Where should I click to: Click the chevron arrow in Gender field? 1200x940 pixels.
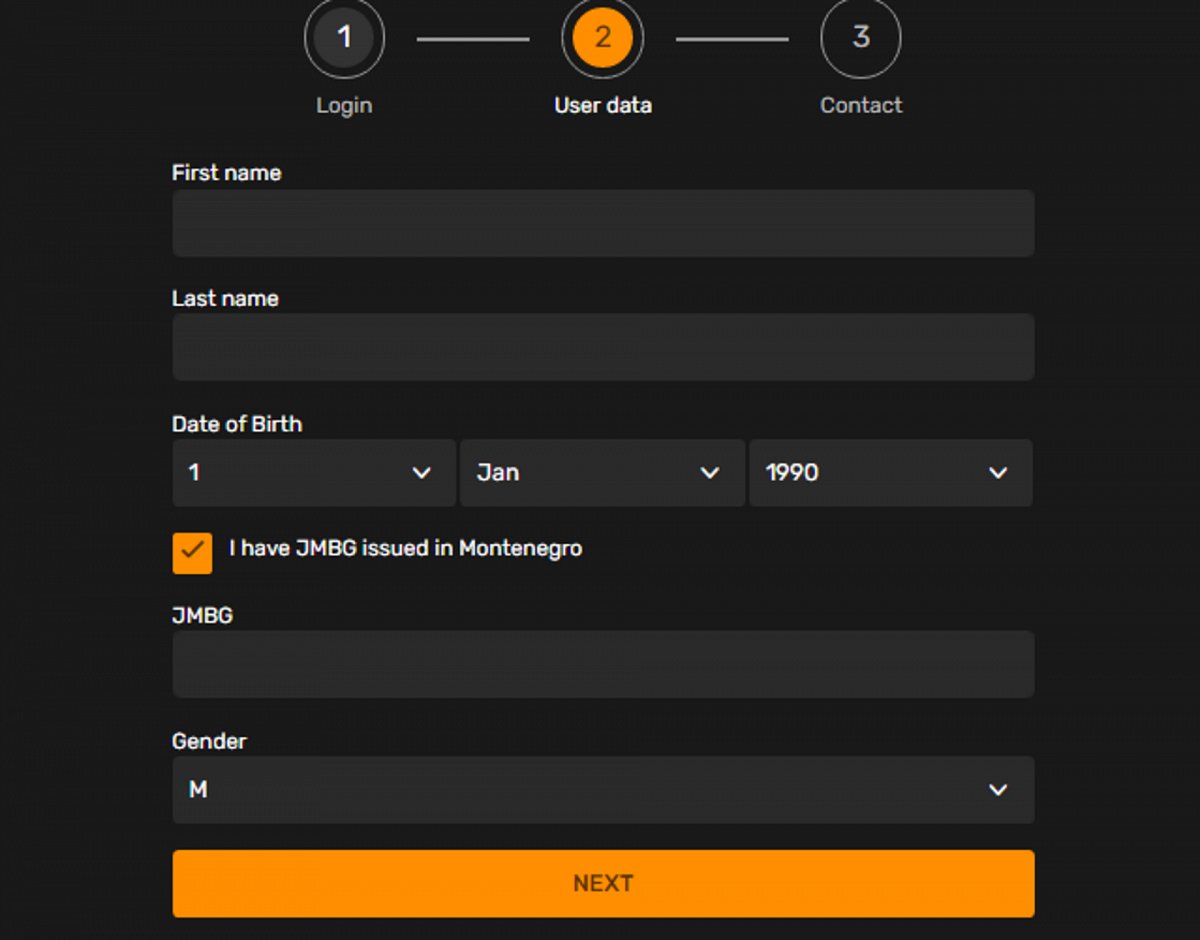click(x=998, y=790)
